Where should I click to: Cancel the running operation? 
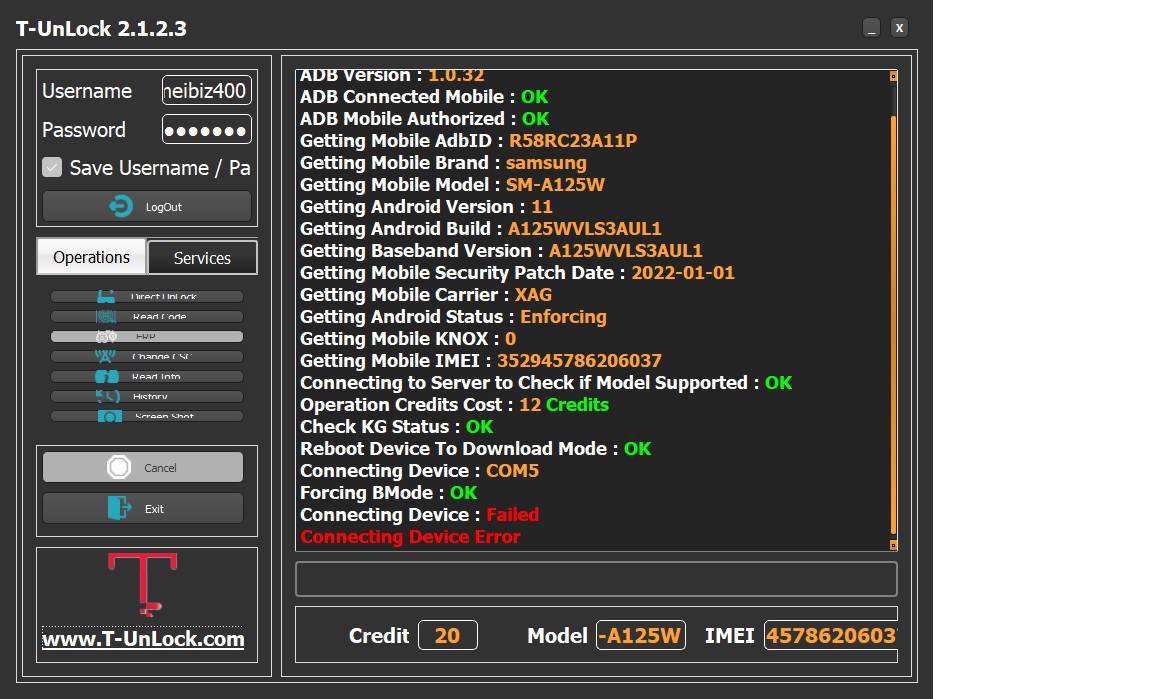pos(143,467)
